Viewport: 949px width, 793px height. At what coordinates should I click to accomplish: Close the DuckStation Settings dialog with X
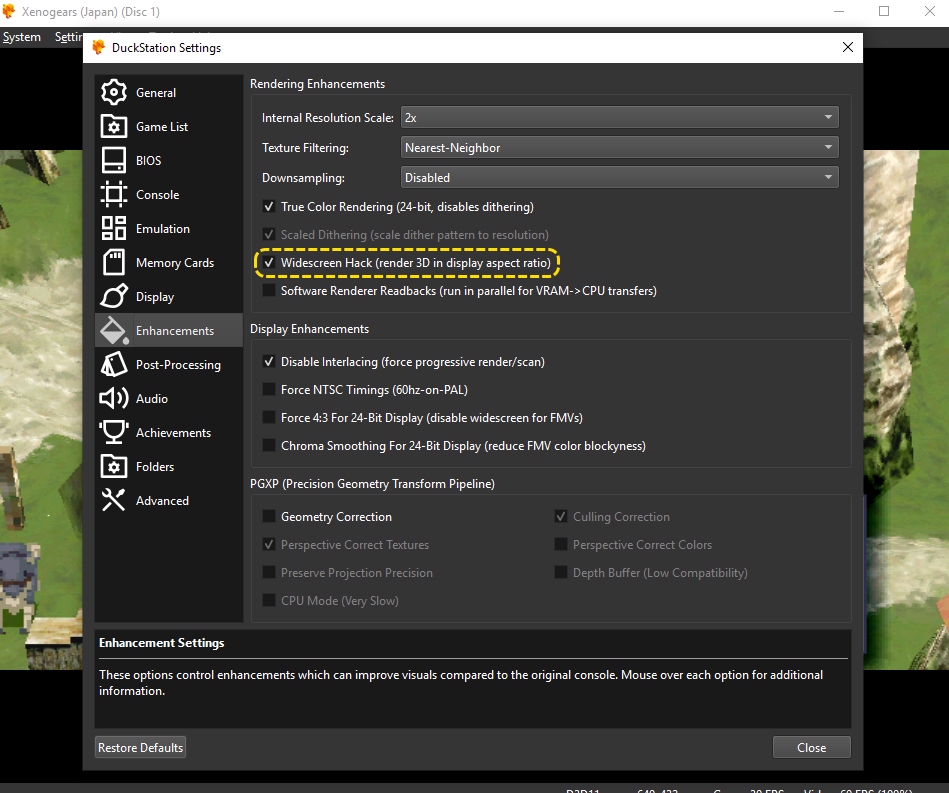pyautogui.click(x=848, y=47)
